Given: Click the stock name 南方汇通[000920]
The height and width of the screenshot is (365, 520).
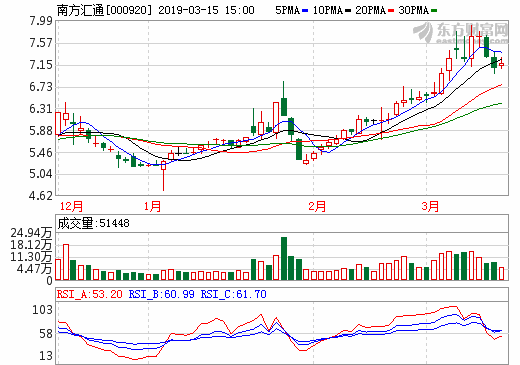Looking at the screenshot, I should point(104,10).
